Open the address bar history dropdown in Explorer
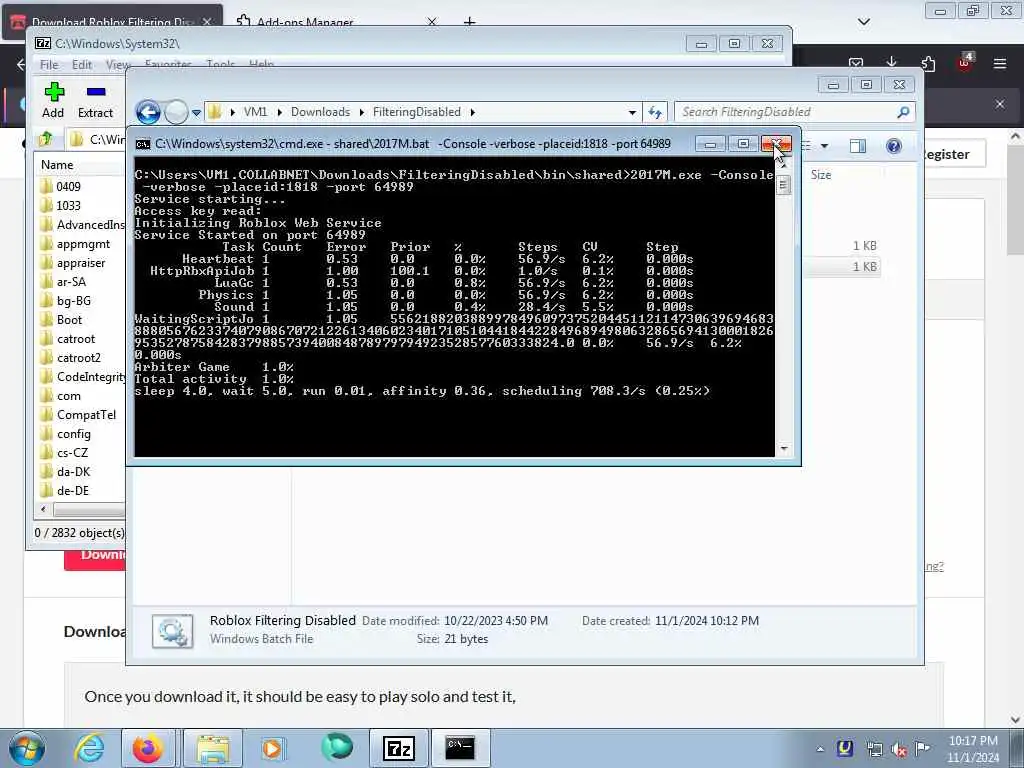Image resolution: width=1024 pixels, height=768 pixels. click(x=632, y=112)
